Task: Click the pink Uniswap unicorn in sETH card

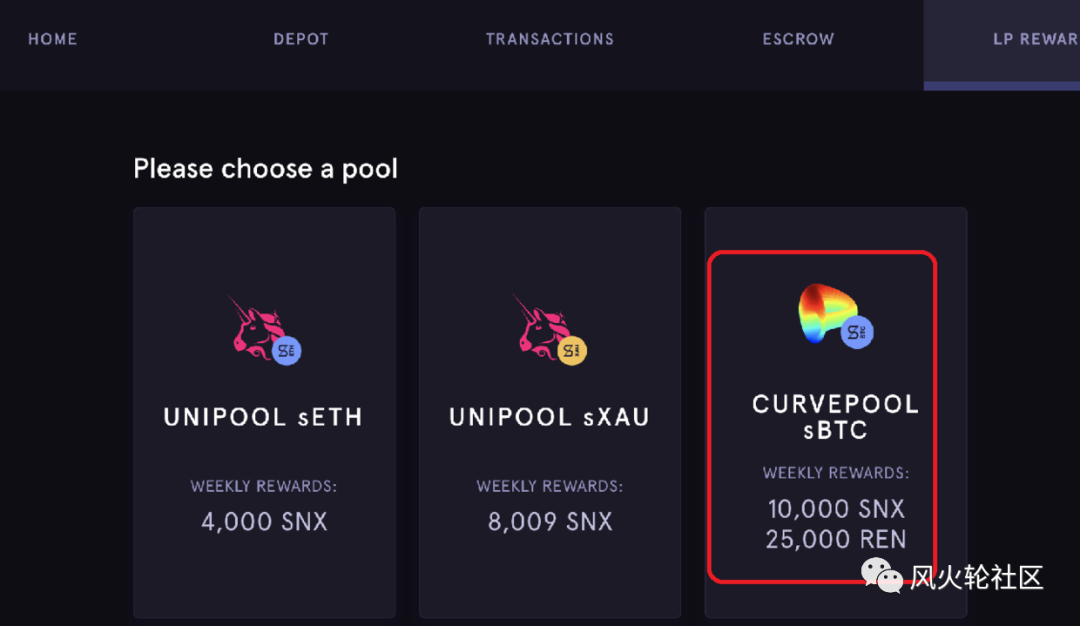Action: [x=256, y=327]
